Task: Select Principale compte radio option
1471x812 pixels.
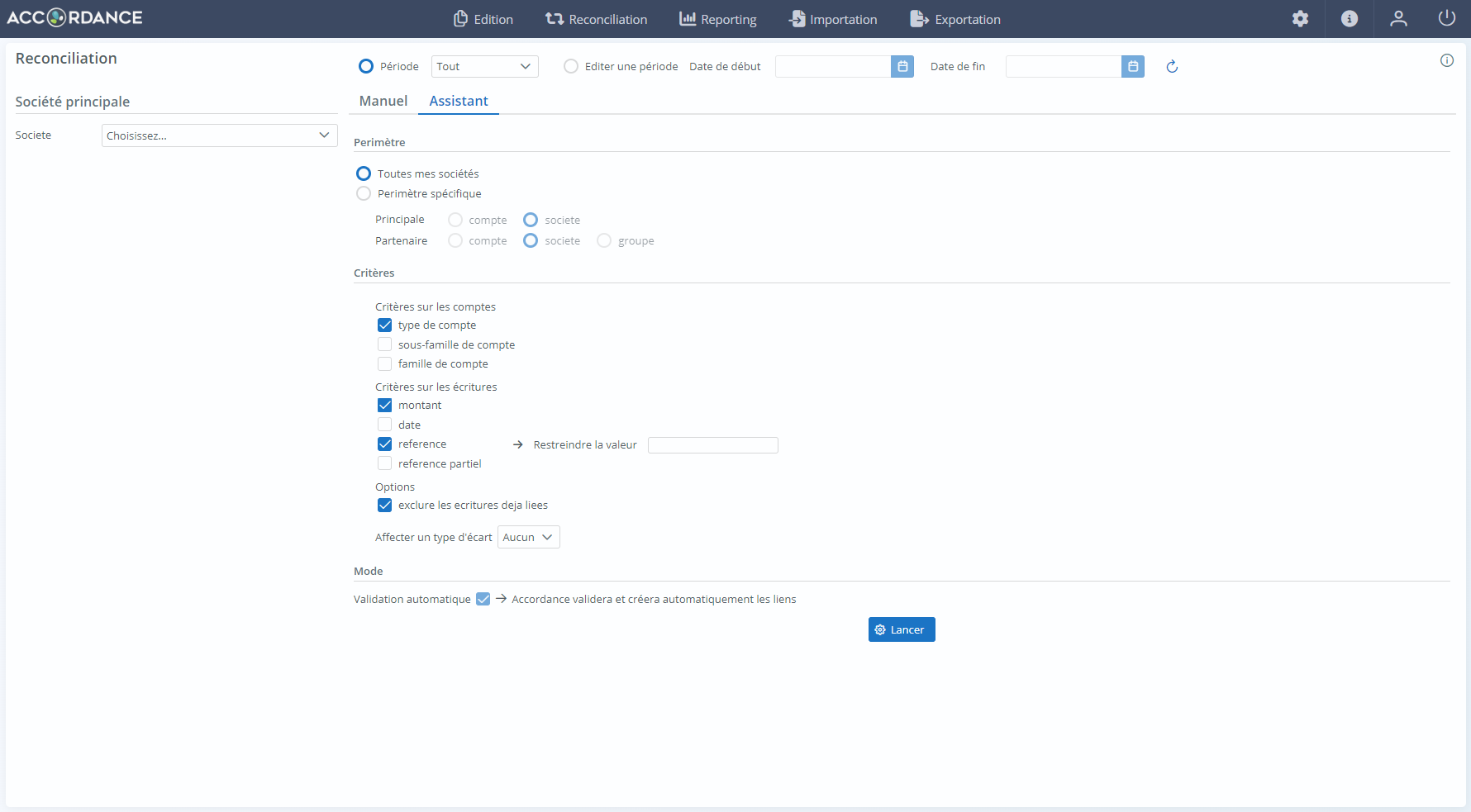Action: pos(455,220)
